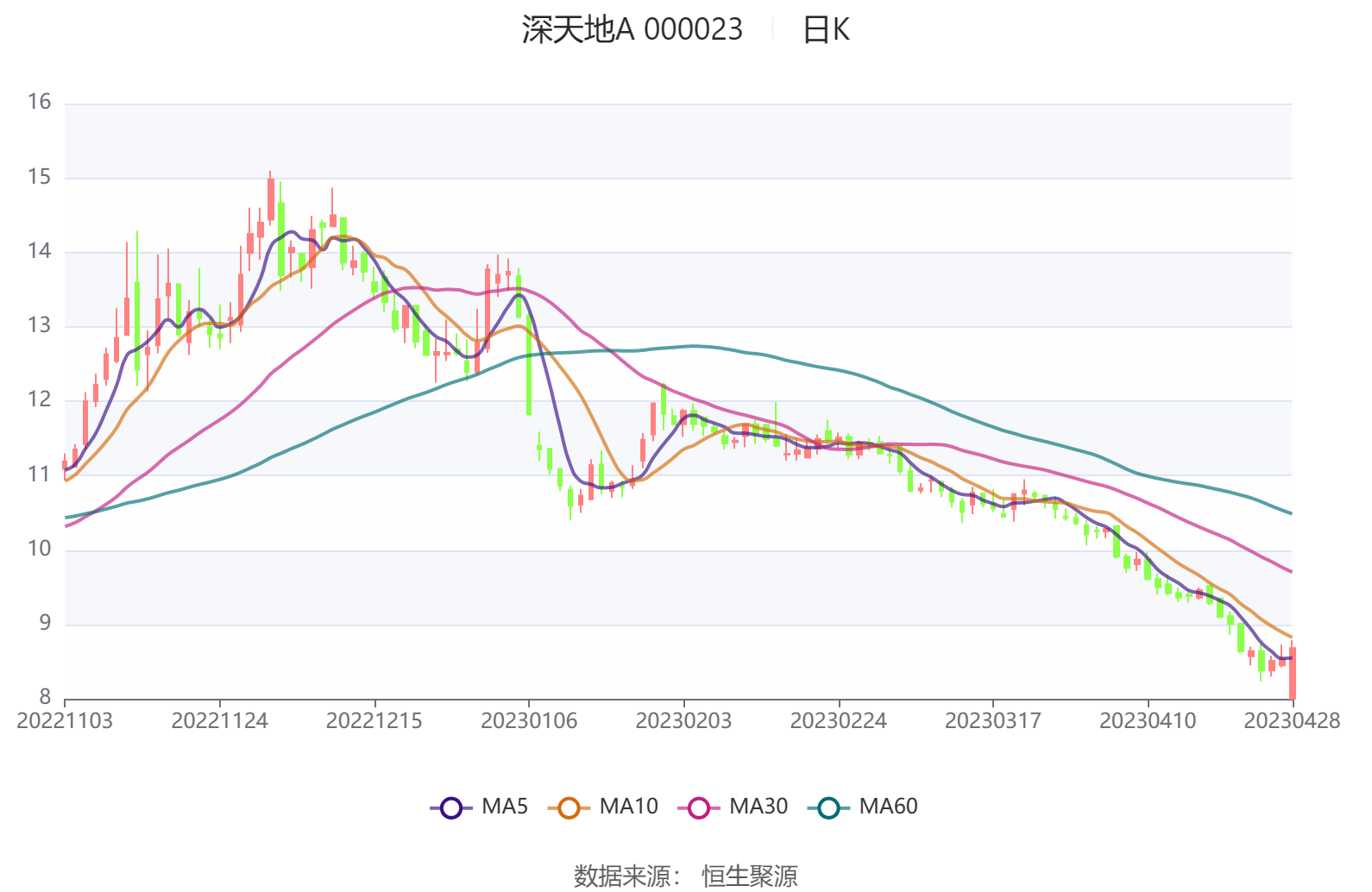This screenshot has width=1372, height=892.
Task: Click x-axis date label 20230428
Action: pyautogui.click(x=1292, y=721)
